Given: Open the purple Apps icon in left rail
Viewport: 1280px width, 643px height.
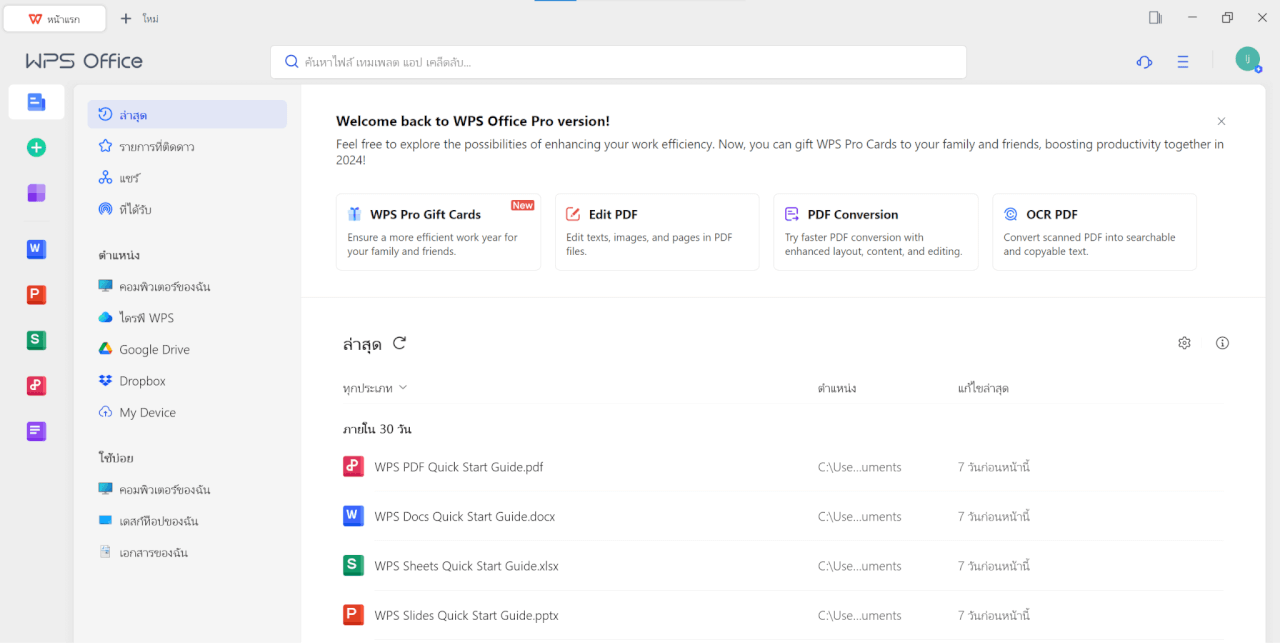Looking at the screenshot, I should 37,193.
